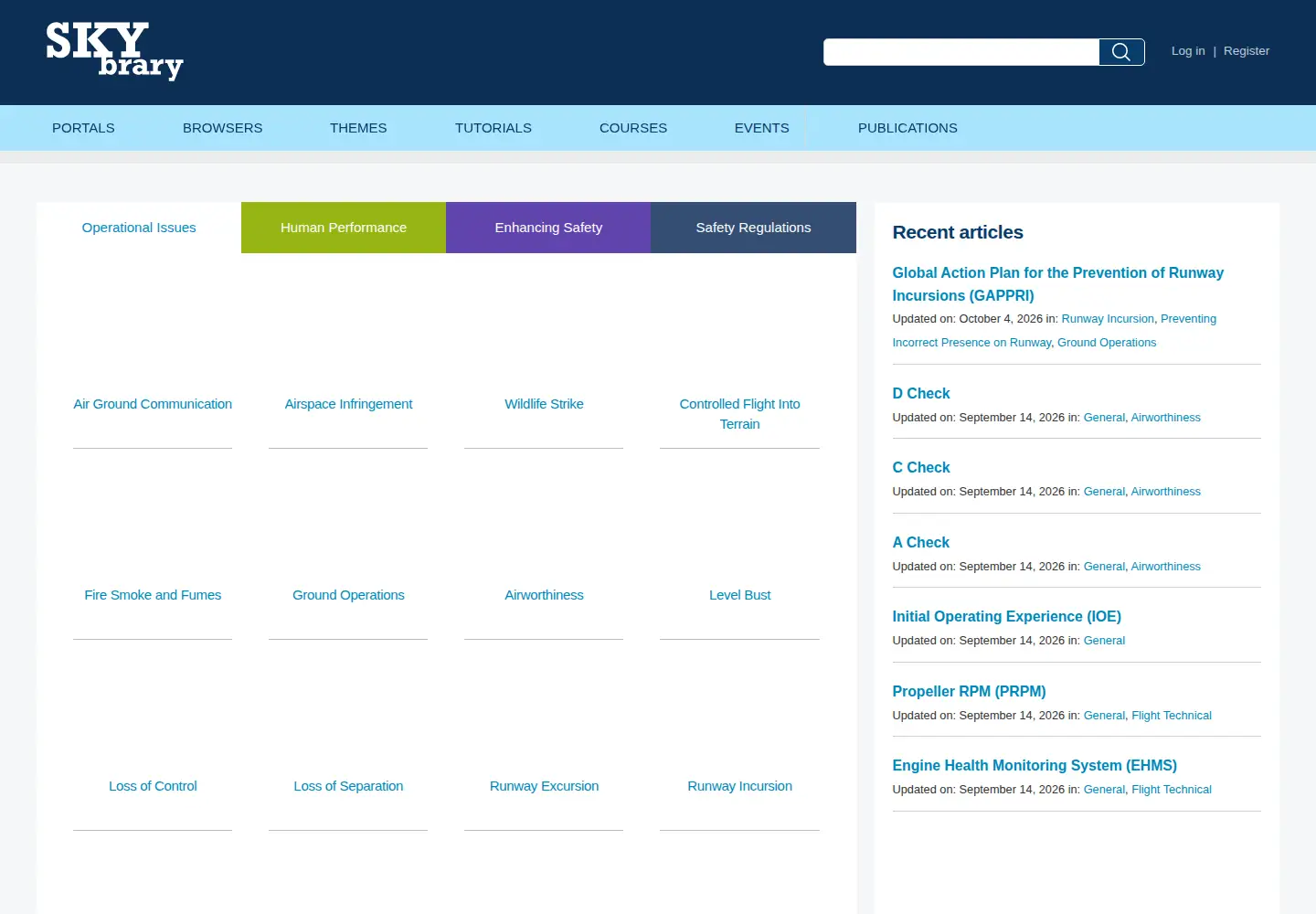1316x914 pixels.
Task: Open the Log in link
Action: tap(1188, 51)
